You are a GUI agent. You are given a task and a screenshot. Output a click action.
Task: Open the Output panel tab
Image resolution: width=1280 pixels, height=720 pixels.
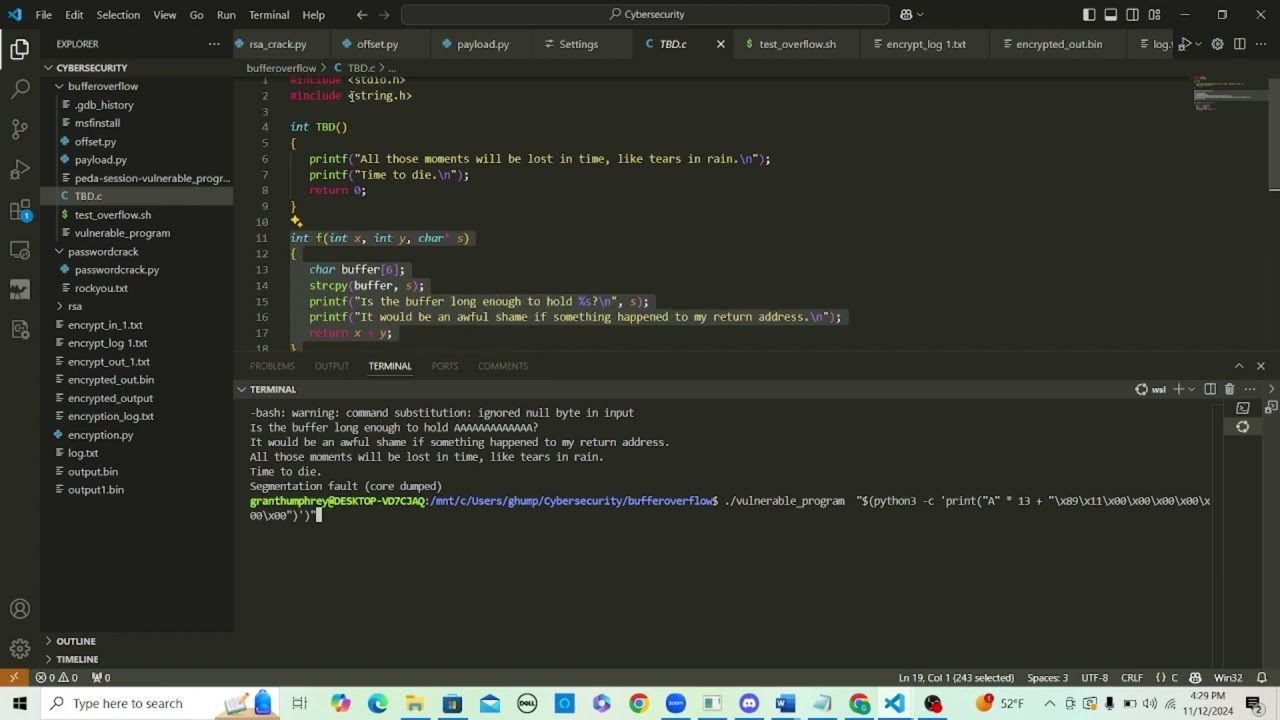331,366
